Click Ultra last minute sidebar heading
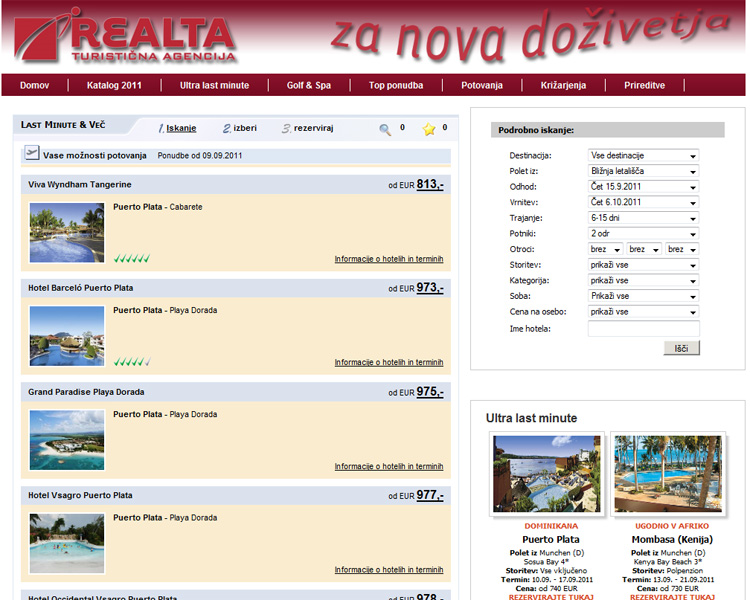The height and width of the screenshot is (600, 750). point(531,418)
